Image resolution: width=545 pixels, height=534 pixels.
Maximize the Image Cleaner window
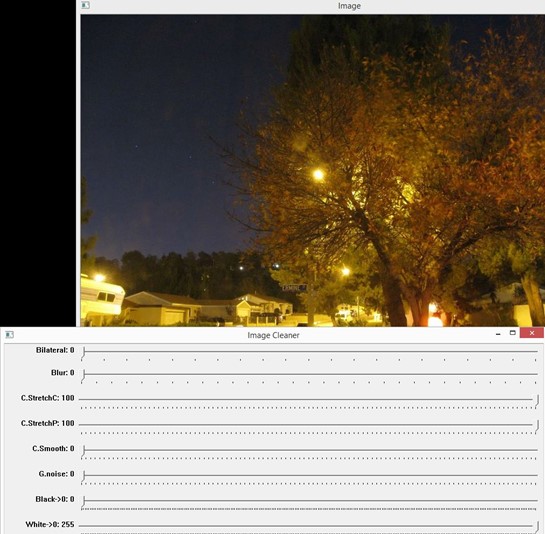(512, 333)
